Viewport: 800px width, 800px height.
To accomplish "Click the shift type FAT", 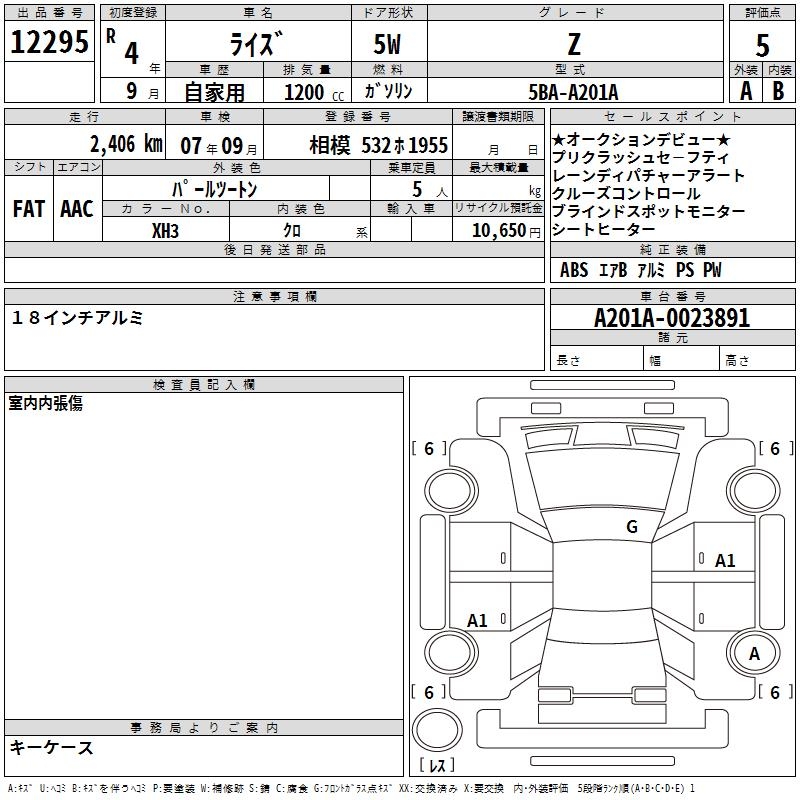I will click(x=29, y=209).
